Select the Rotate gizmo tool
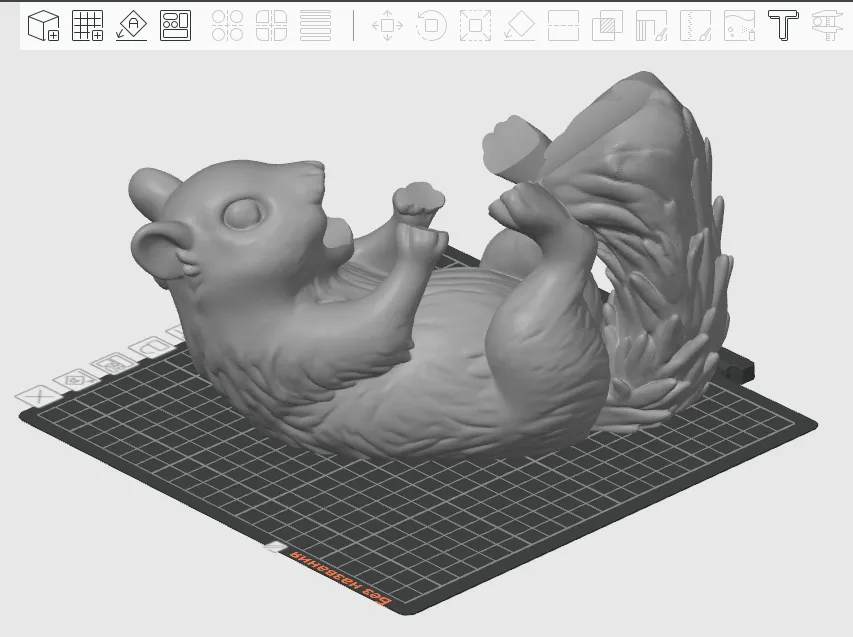The width and height of the screenshot is (853, 637). (431, 26)
